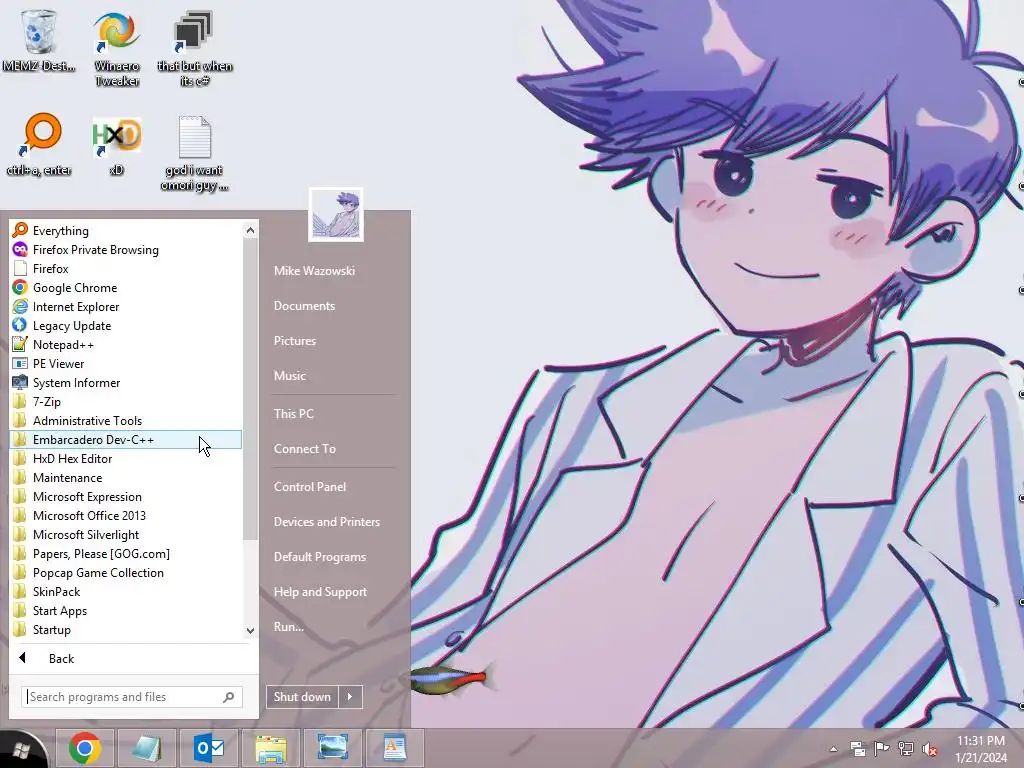
Task: Expand the Popcap Game Collection folder
Action: (125, 572)
